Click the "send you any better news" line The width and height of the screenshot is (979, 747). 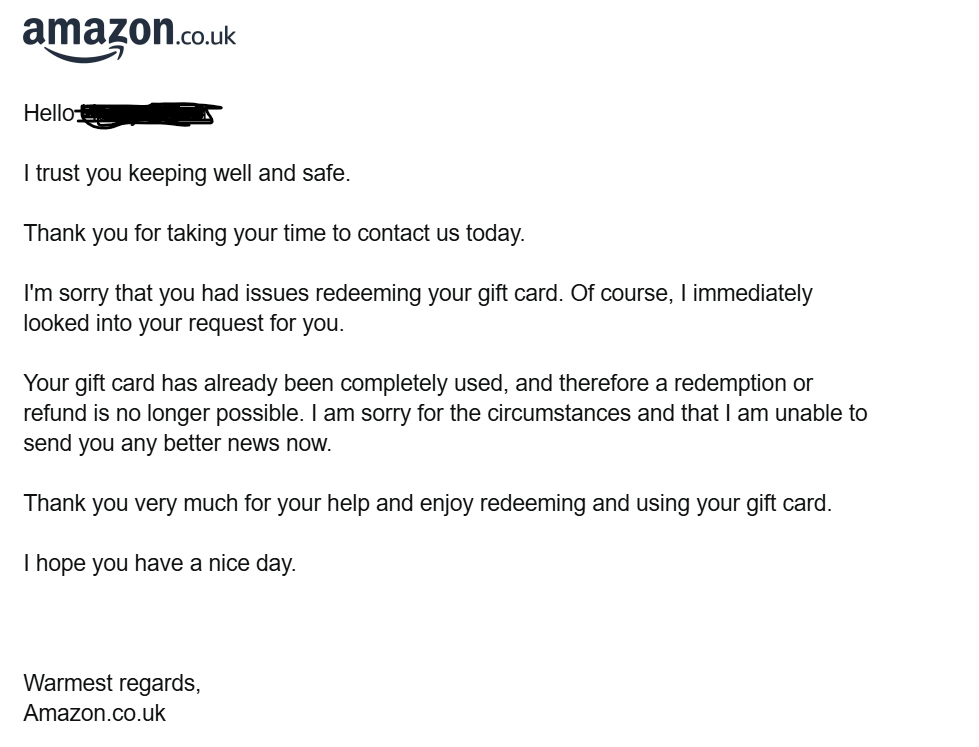point(177,444)
